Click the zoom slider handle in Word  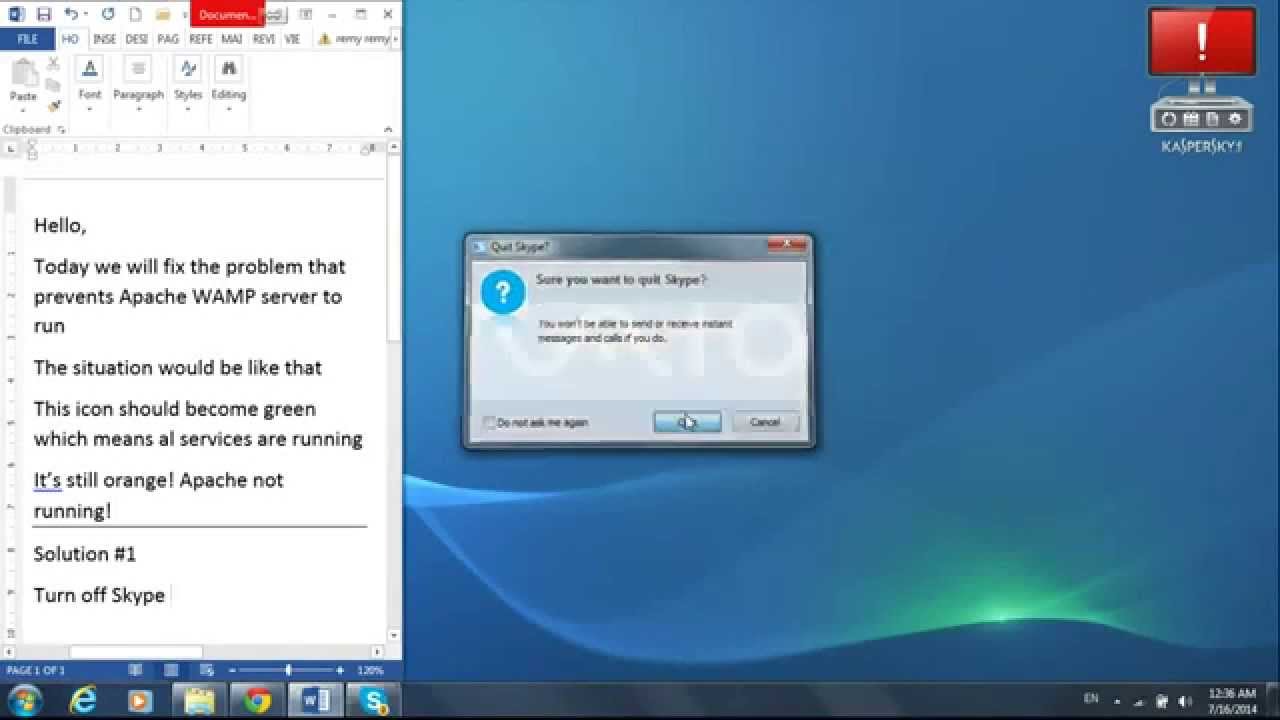pos(288,670)
